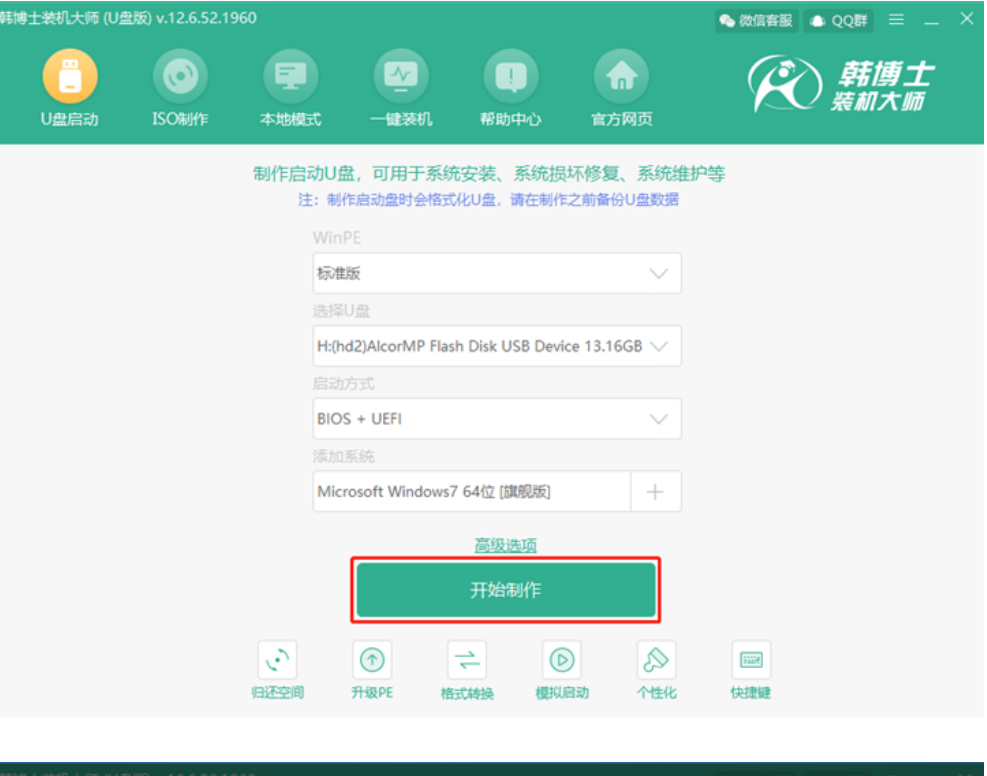Open 格式转换 conversion tool
The height and width of the screenshot is (776, 987).
467,660
